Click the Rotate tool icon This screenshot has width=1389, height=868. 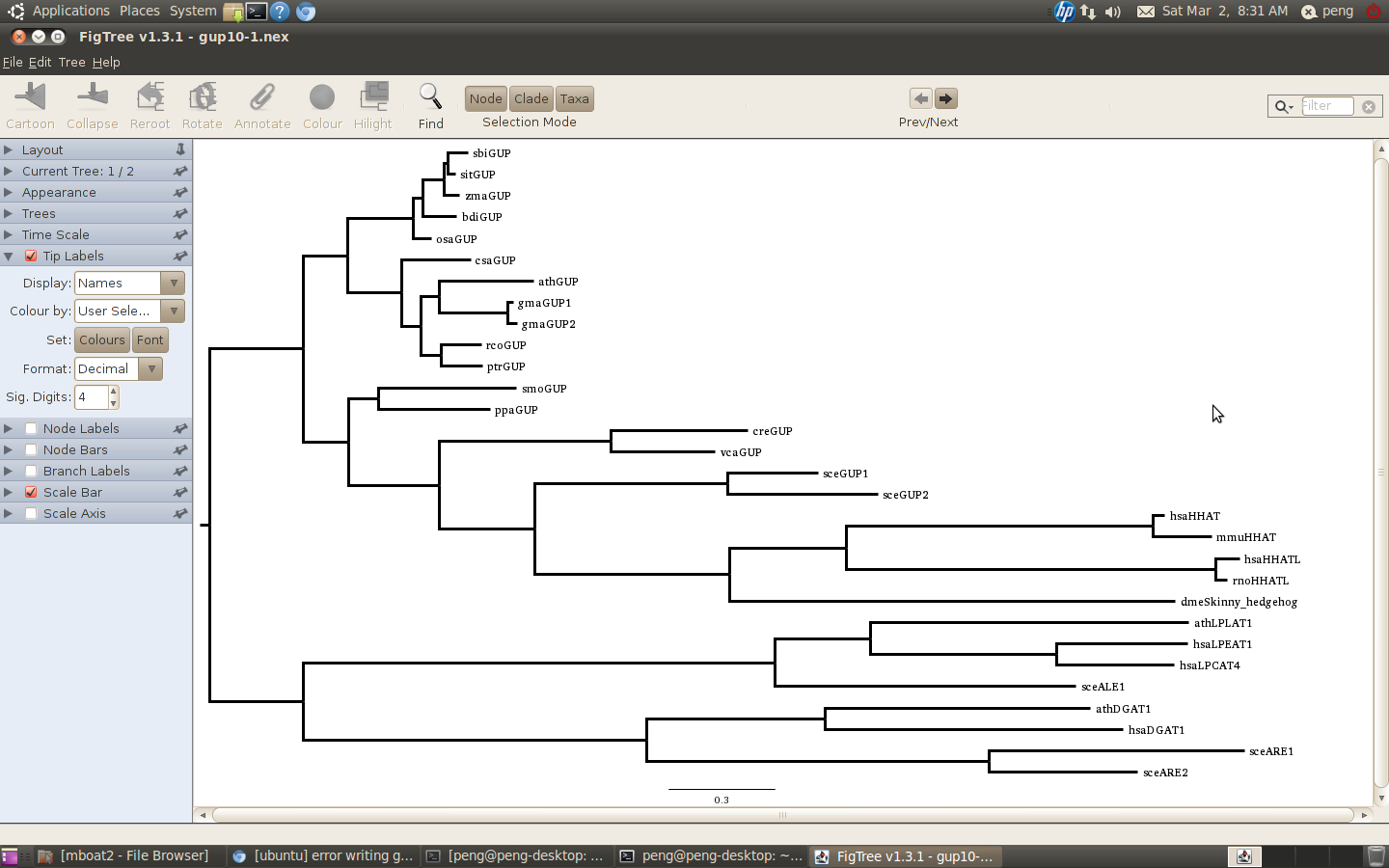[202, 98]
